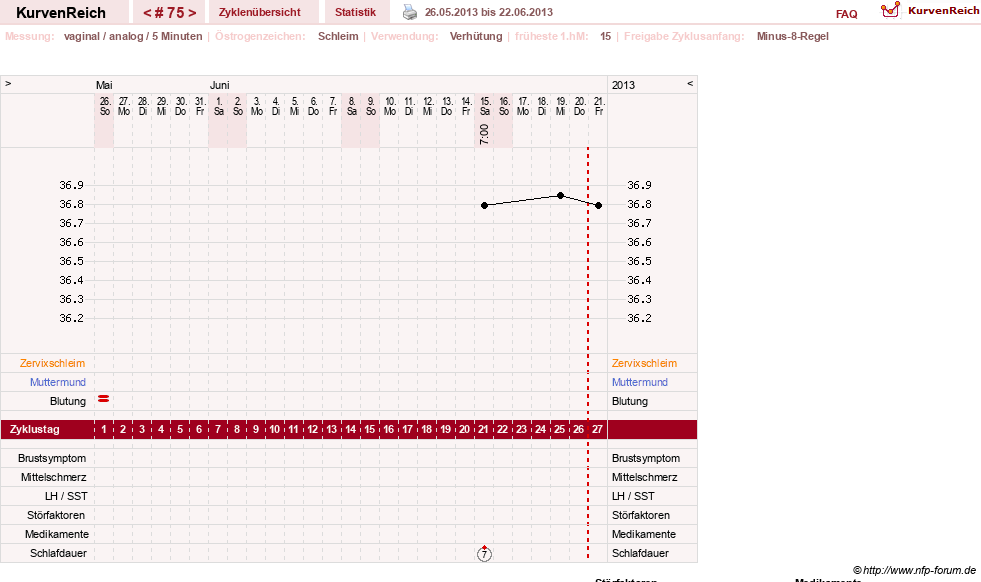Click the date column 21. Fr
The width and height of the screenshot is (981, 582).
pos(599,106)
